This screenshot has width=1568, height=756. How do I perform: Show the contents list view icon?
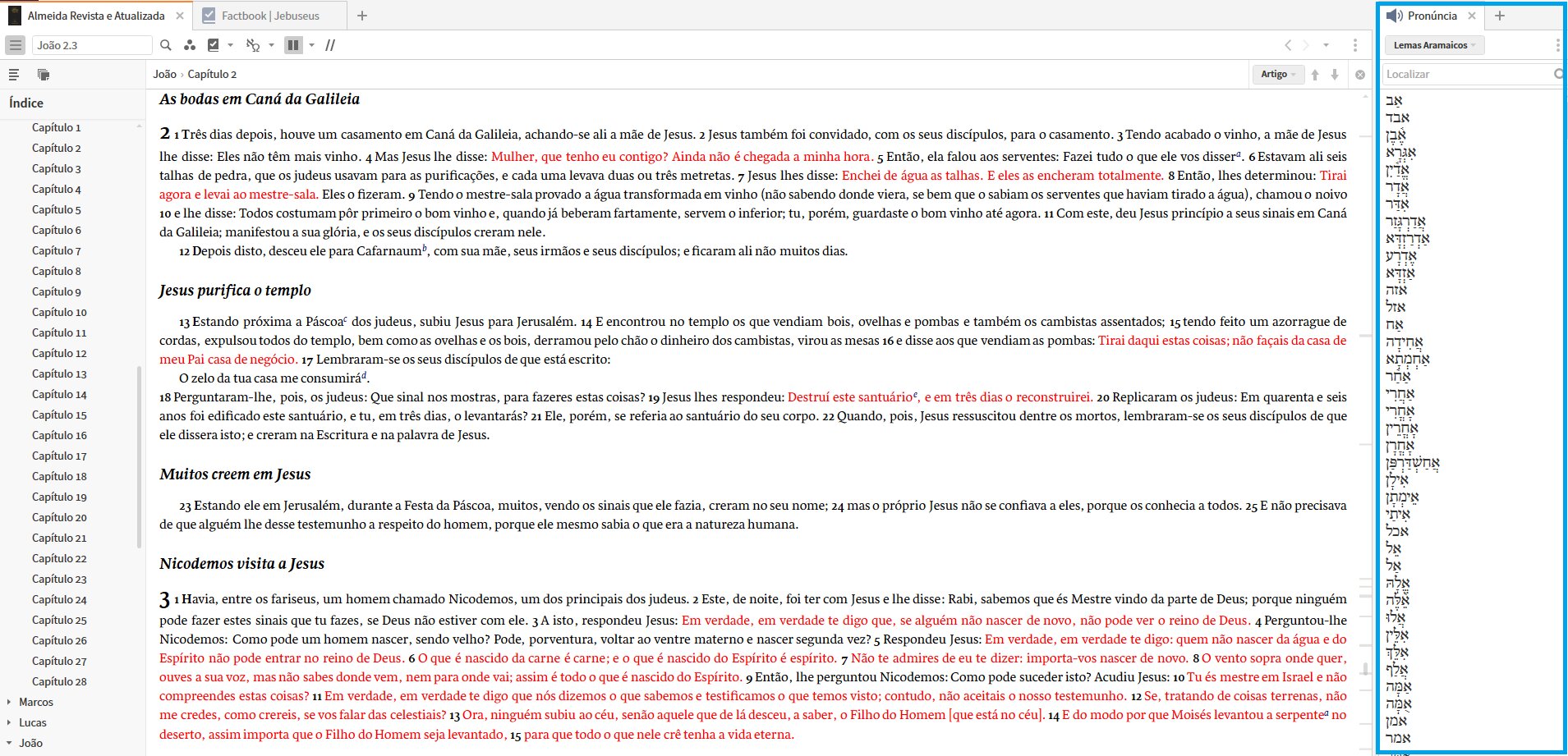click(14, 75)
